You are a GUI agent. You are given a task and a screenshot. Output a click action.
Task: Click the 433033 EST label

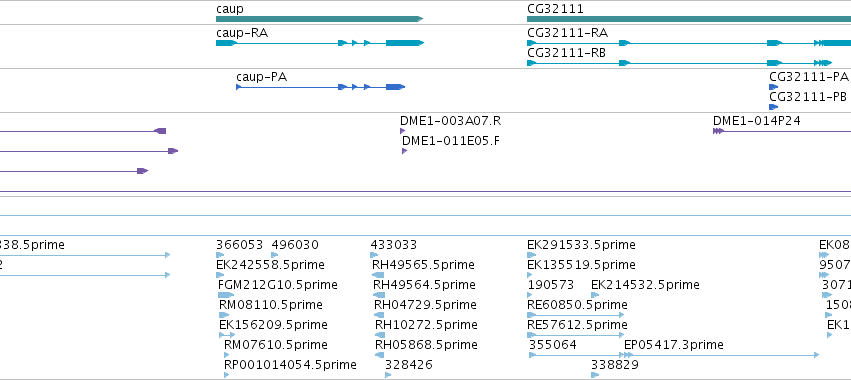pos(394,245)
